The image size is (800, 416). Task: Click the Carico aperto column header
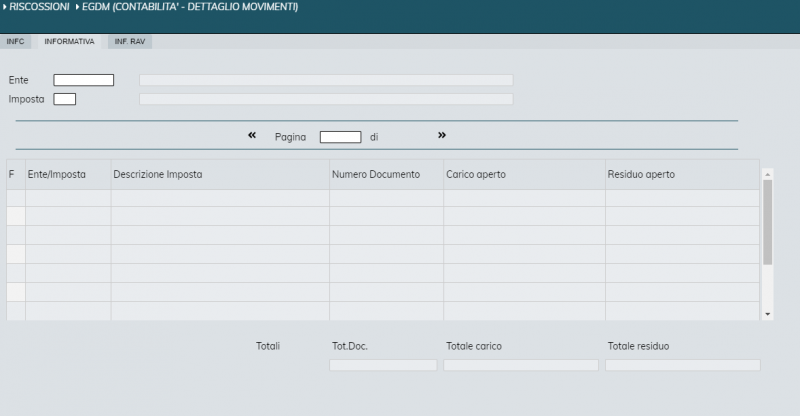point(476,174)
